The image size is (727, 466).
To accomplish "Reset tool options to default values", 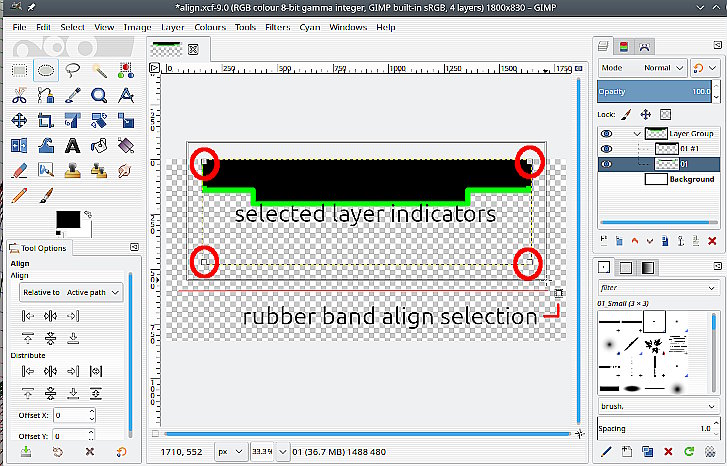I will click(x=121, y=451).
